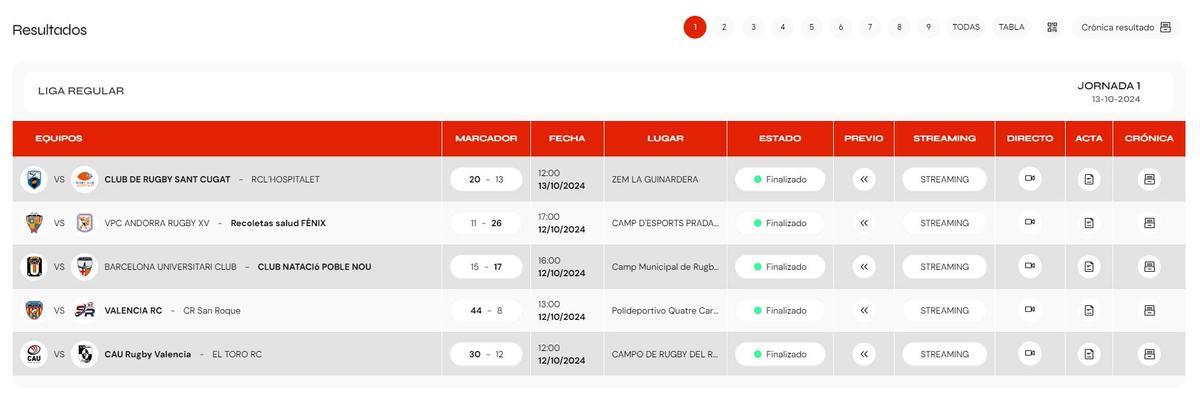This screenshot has height=413, width=1200.
Task: Go to matchday page 9
Action: pos(928,27)
